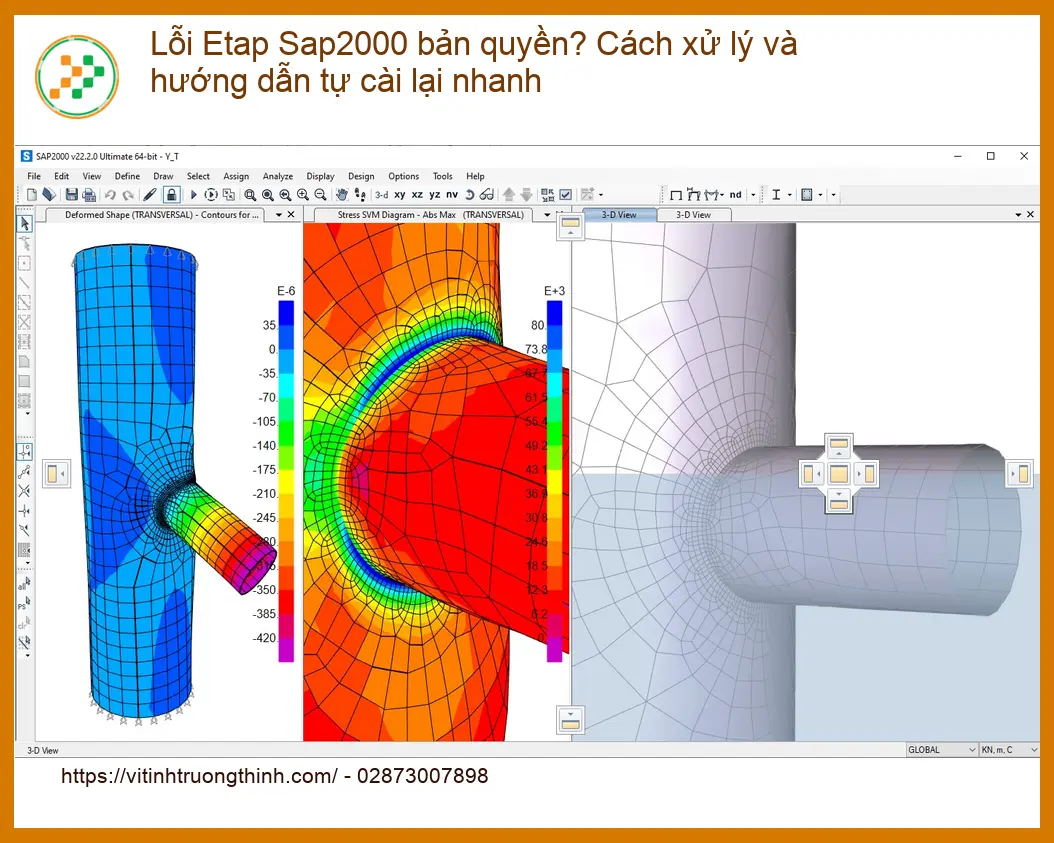This screenshot has width=1054, height=843.
Task: Click the Move Down in List arrow
Action: pos(526,195)
